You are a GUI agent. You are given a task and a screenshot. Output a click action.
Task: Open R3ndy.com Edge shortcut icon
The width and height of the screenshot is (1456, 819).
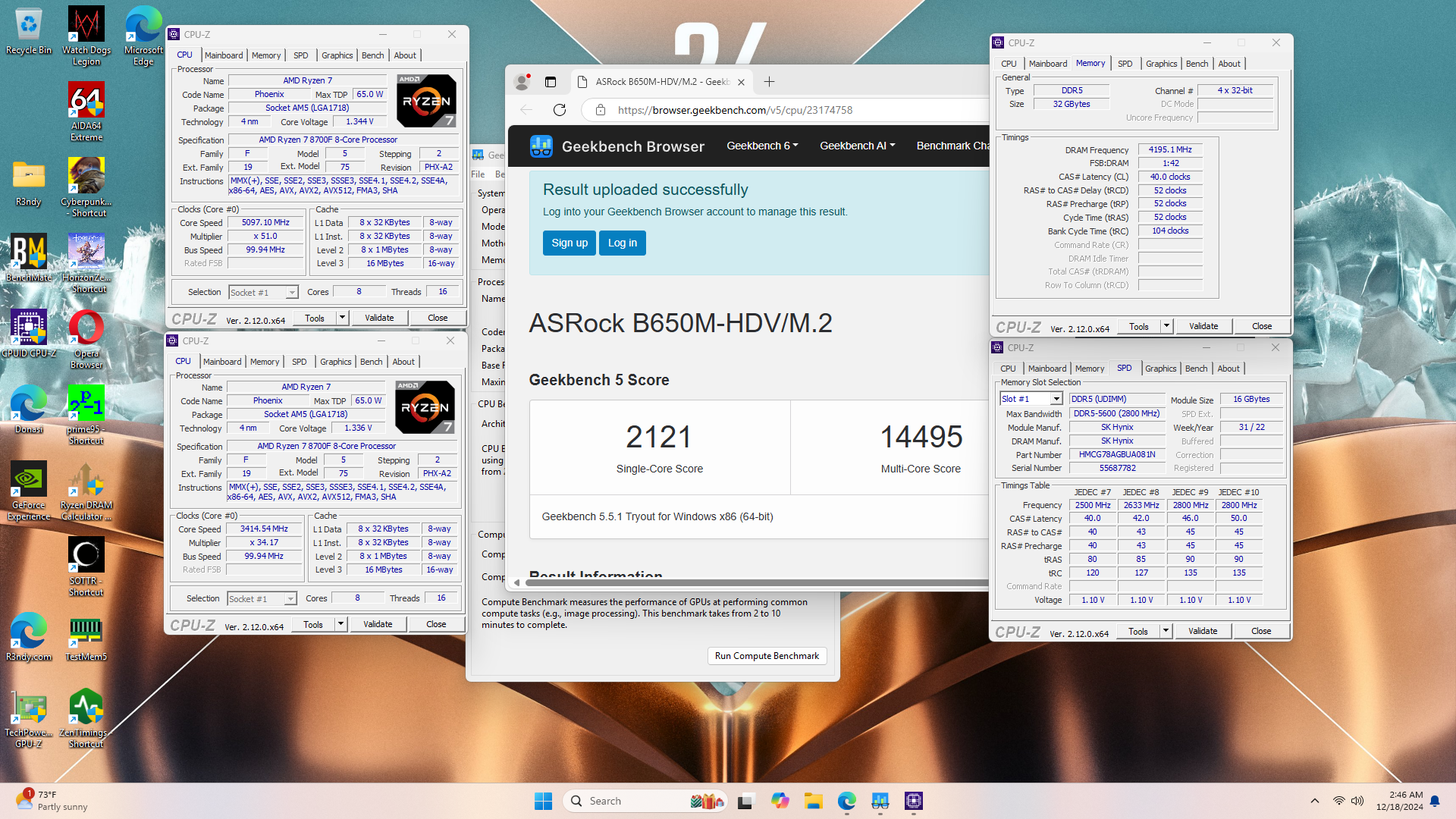(x=28, y=638)
